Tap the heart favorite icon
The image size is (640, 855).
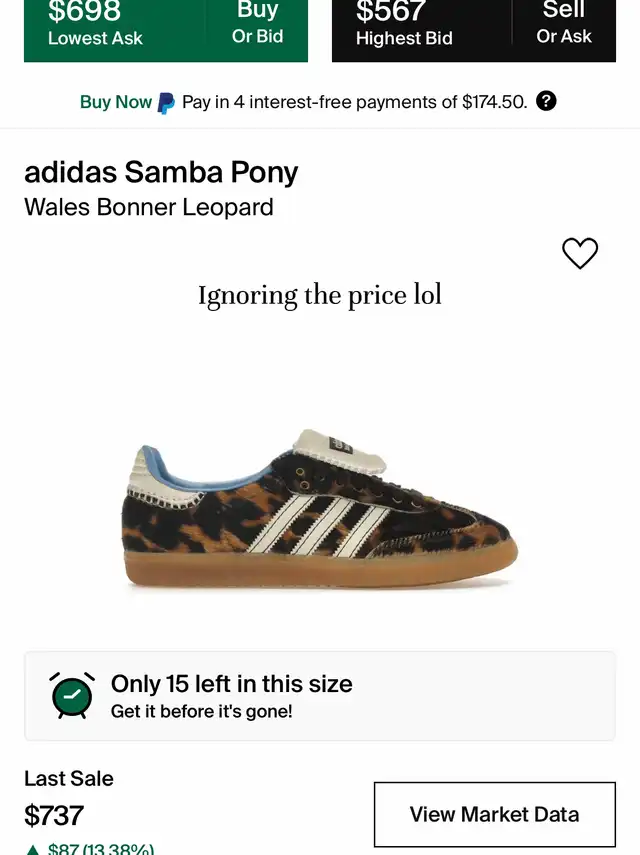579,253
